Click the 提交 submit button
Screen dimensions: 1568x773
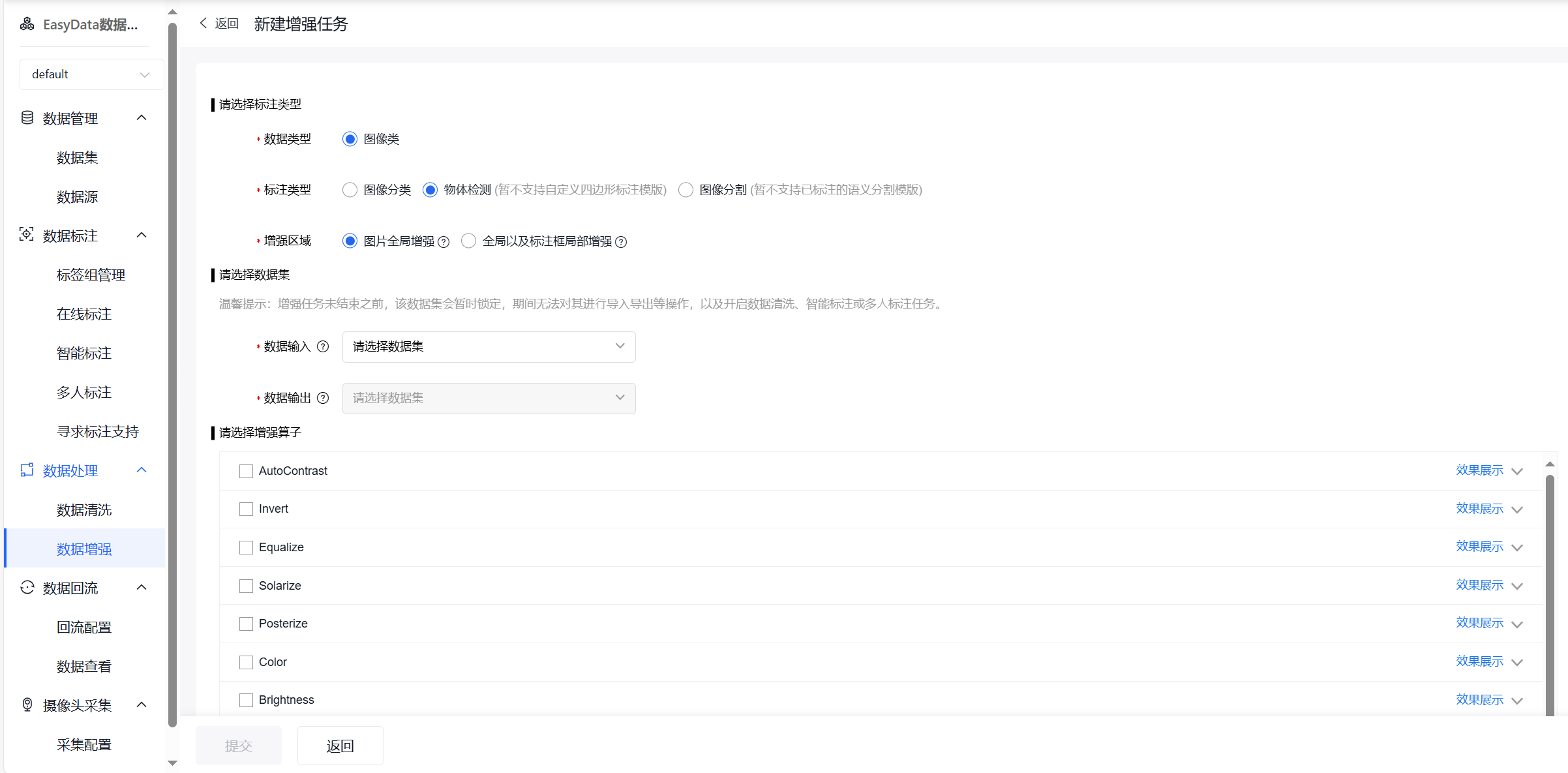(238, 745)
